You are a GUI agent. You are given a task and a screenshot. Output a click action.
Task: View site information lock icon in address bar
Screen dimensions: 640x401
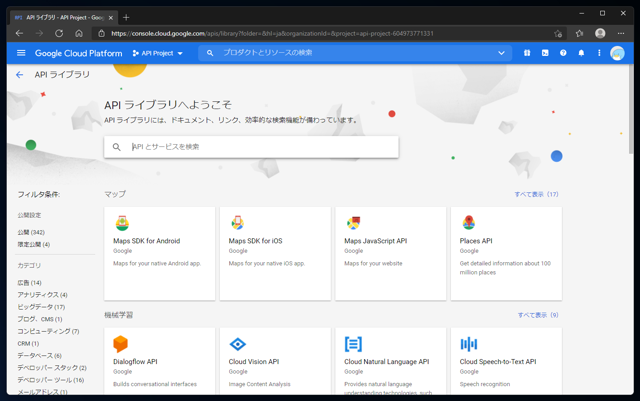click(x=101, y=33)
